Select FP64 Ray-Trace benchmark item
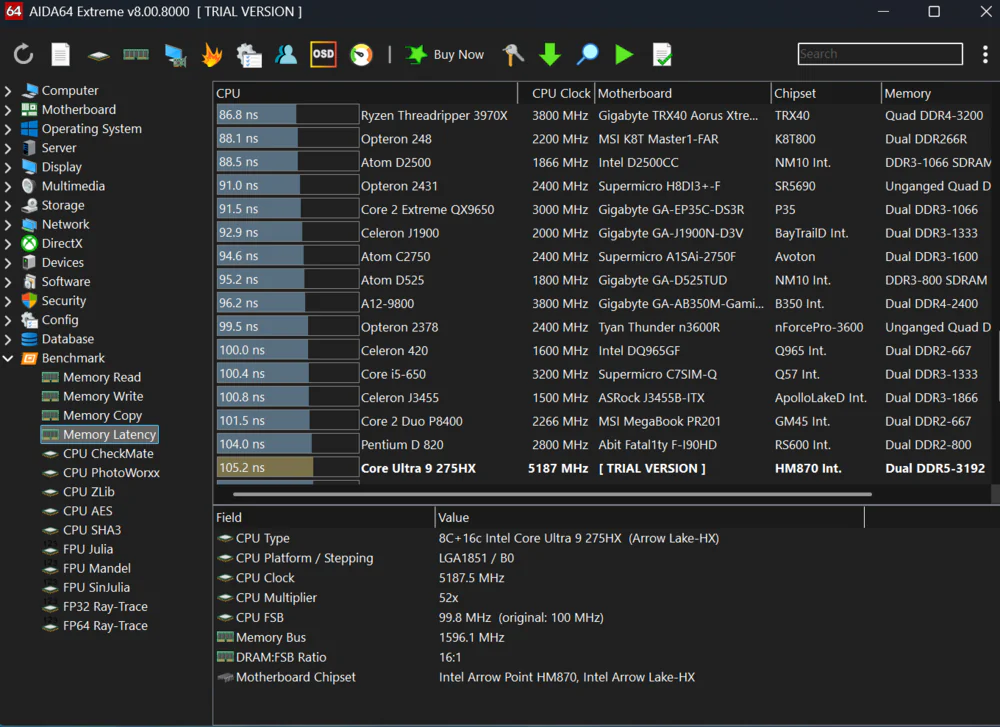The image size is (1000, 727). pyautogui.click(x=105, y=626)
